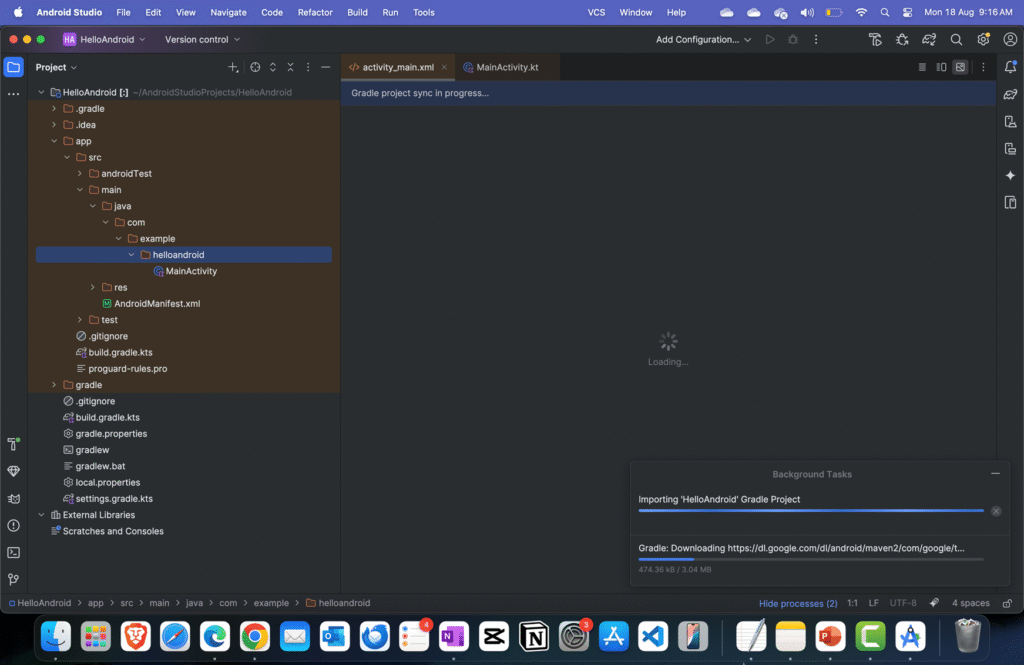Expand the res folder in project tree

pos(93,287)
